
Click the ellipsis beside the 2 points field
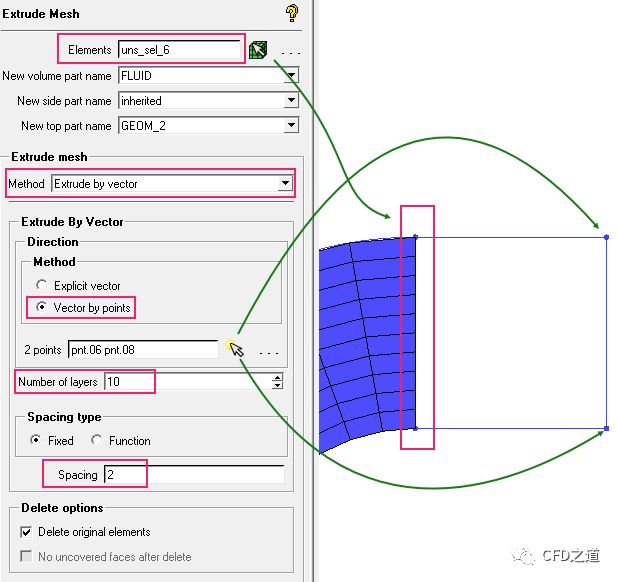(268, 351)
